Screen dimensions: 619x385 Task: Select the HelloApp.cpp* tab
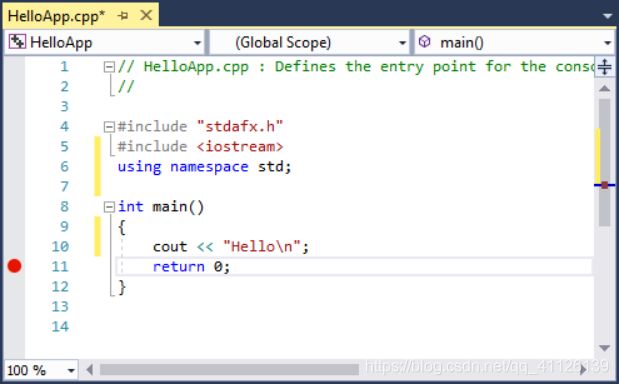56,16
